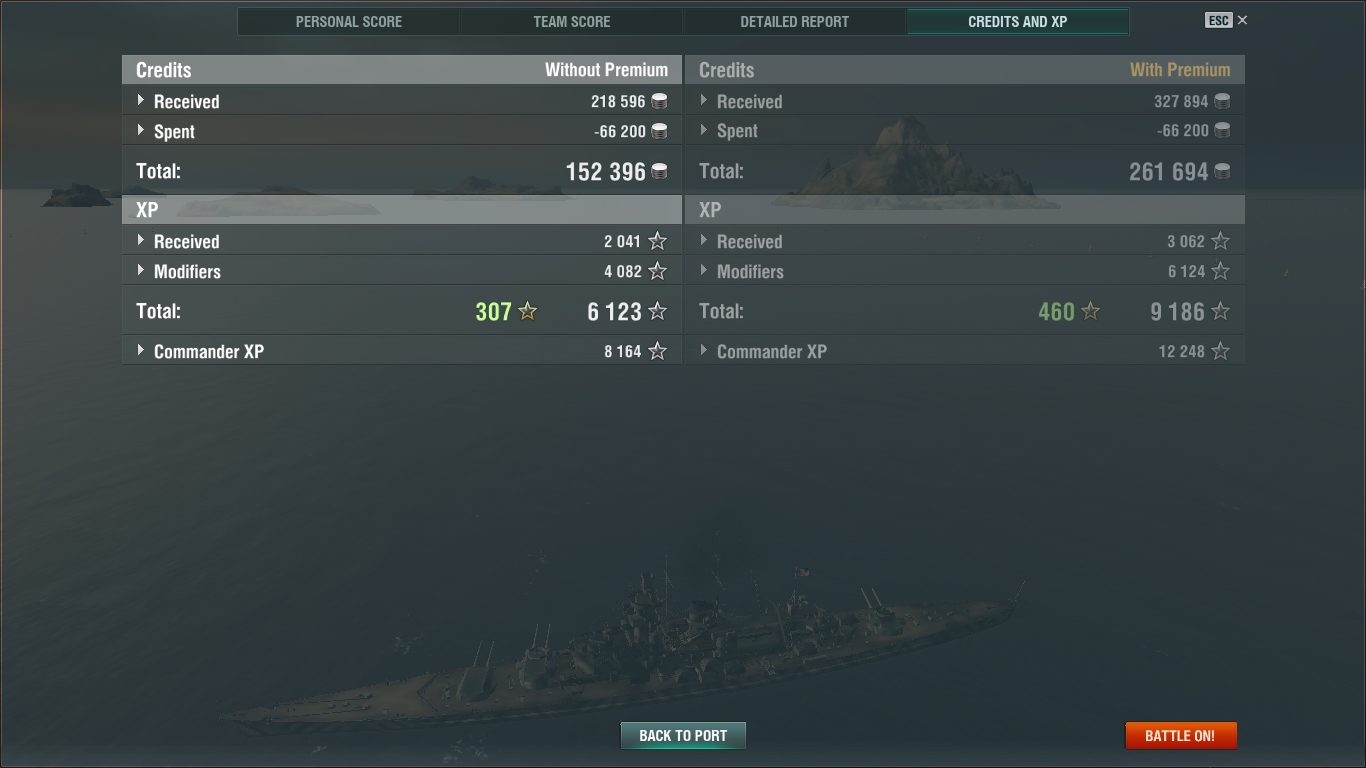Click the credits coin icon beside 218 596
The width and height of the screenshot is (1366, 768).
coord(659,101)
